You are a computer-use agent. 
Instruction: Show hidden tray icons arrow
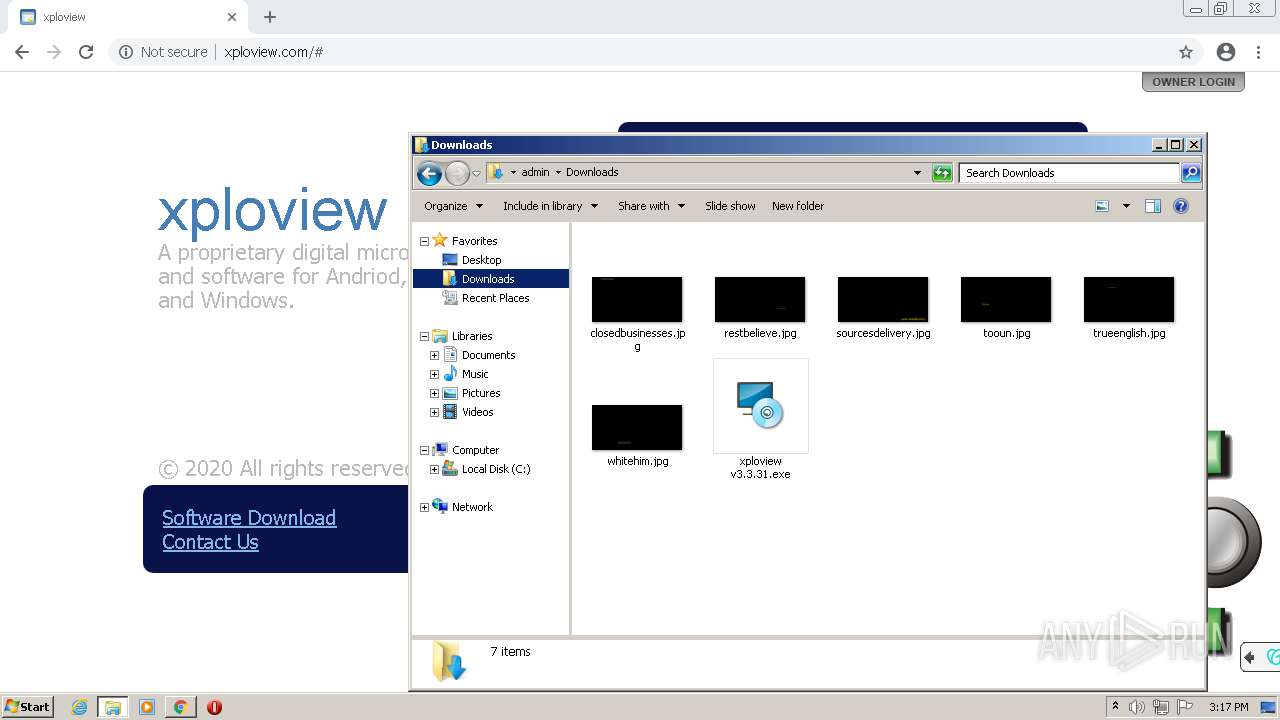tap(1115, 707)
